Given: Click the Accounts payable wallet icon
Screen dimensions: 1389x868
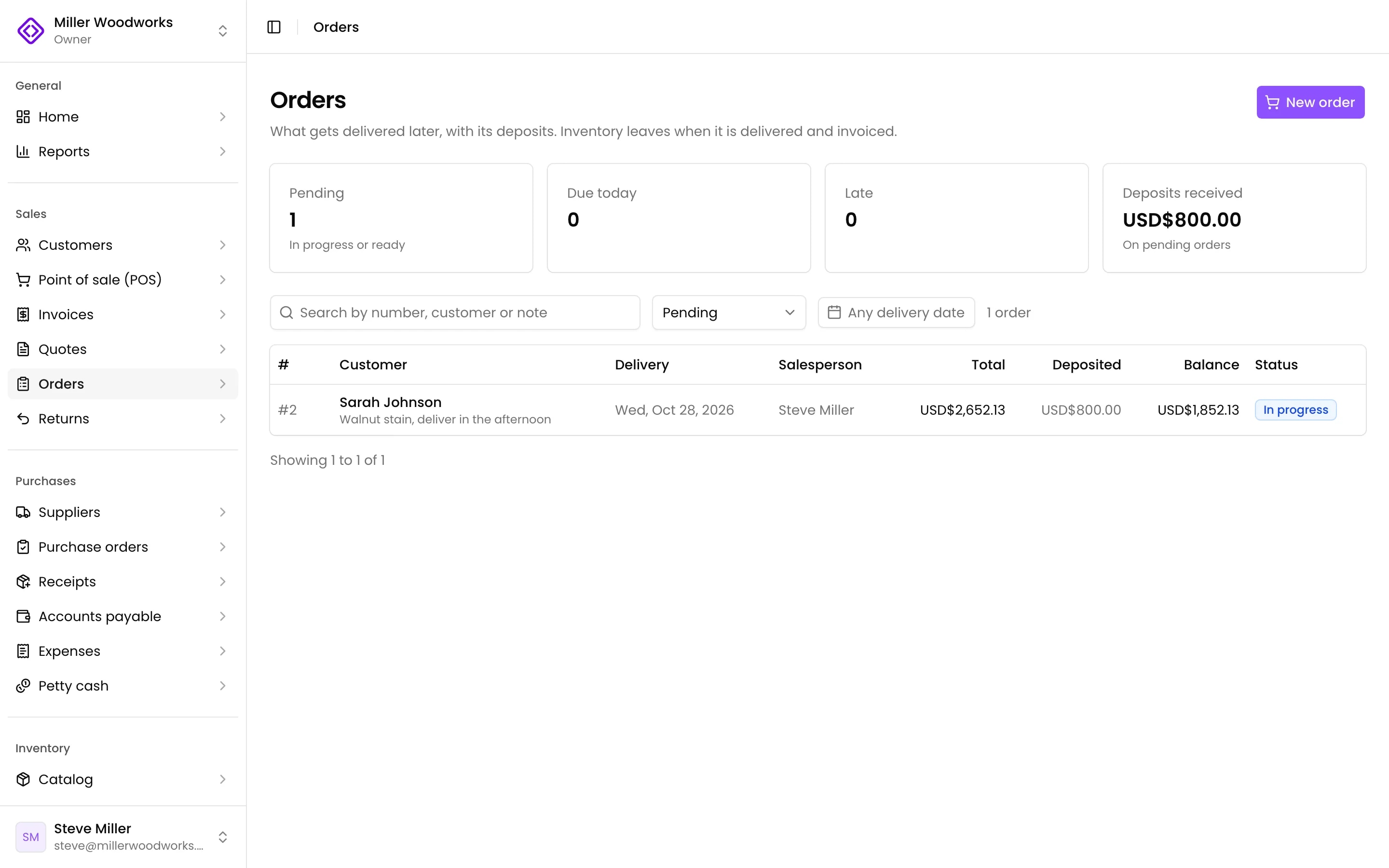Looking at the screenshot, I should tap(23, 617).
